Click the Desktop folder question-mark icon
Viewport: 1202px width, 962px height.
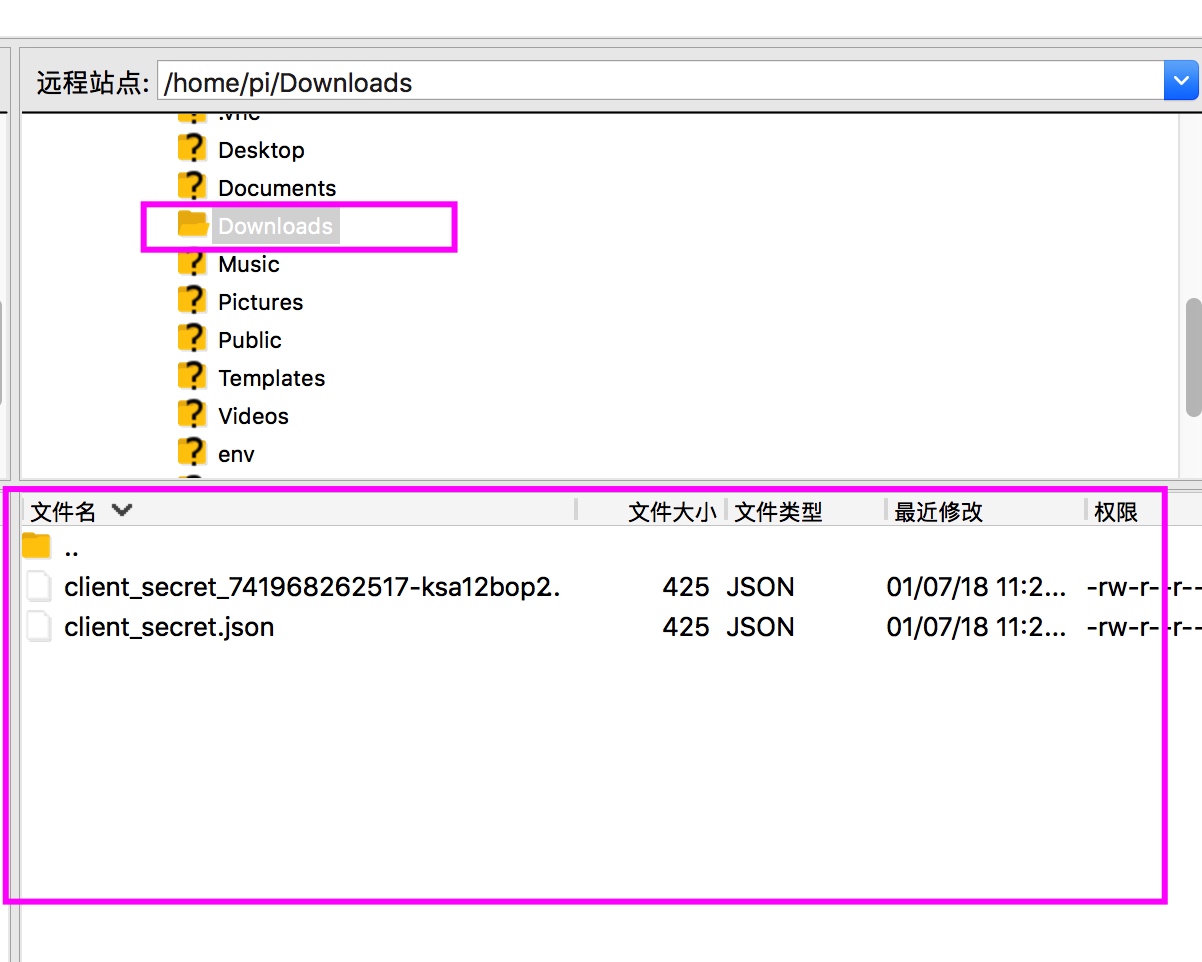(192, 149)
